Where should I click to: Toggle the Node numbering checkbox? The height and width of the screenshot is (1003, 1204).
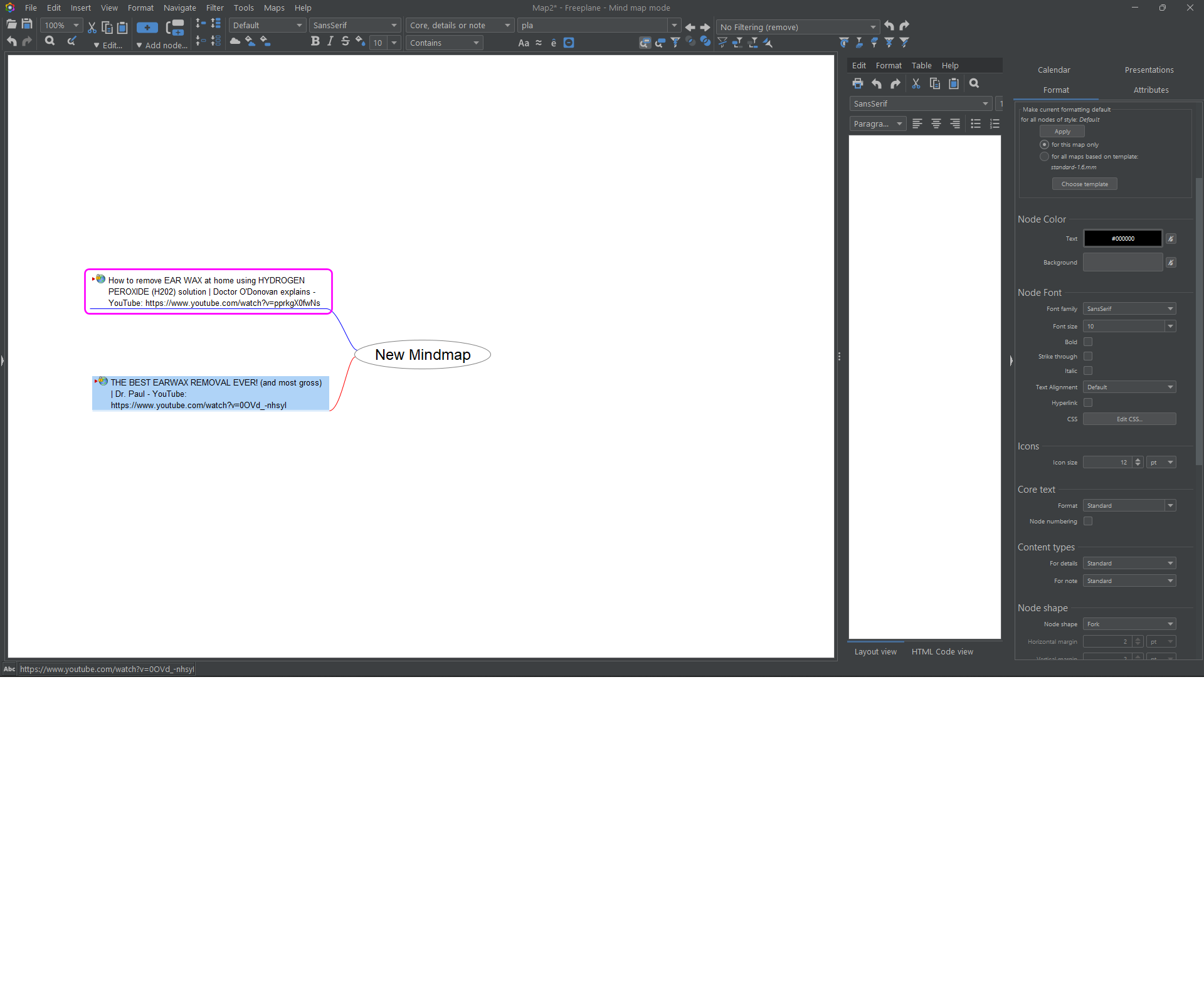pyautogui.click(x=1088, y=521)
